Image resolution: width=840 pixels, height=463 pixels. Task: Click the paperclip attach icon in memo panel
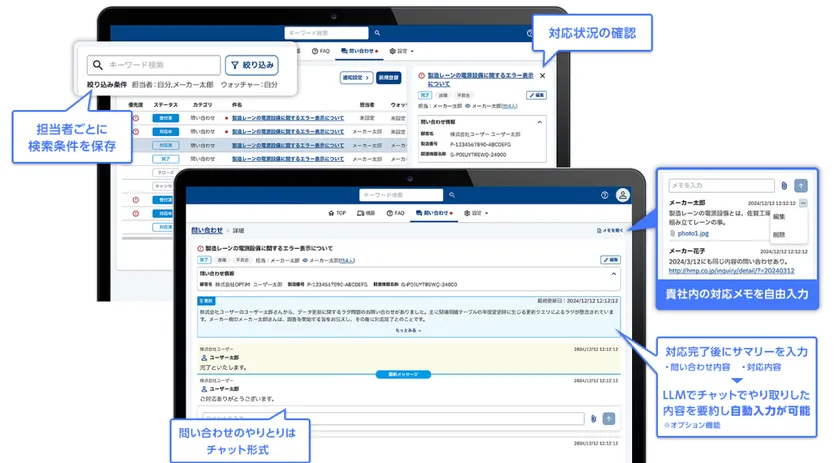785,185
